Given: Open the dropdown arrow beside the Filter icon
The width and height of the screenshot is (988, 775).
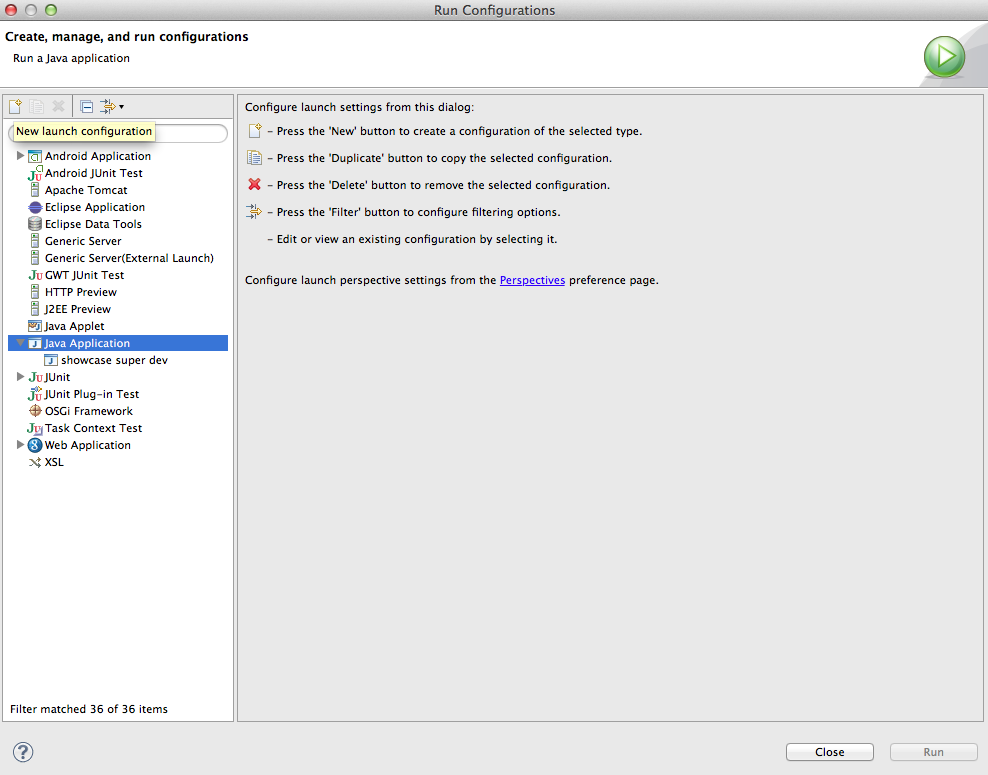Looking at the screenshot, I should [122, 107].
